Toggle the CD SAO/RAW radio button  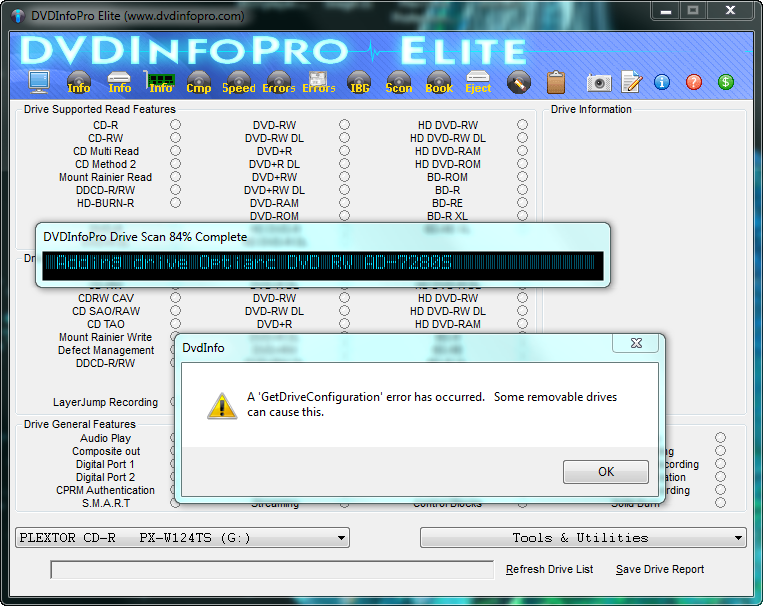(175, 311)
